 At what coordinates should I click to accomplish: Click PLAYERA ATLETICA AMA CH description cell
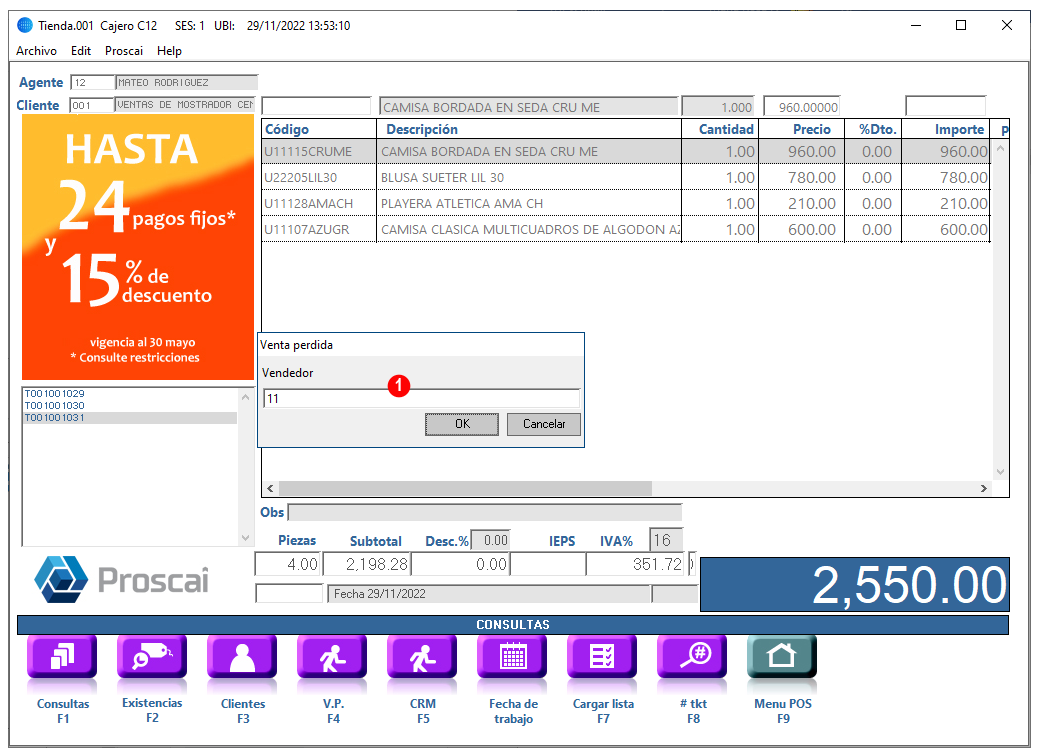[x=529, y=203]
